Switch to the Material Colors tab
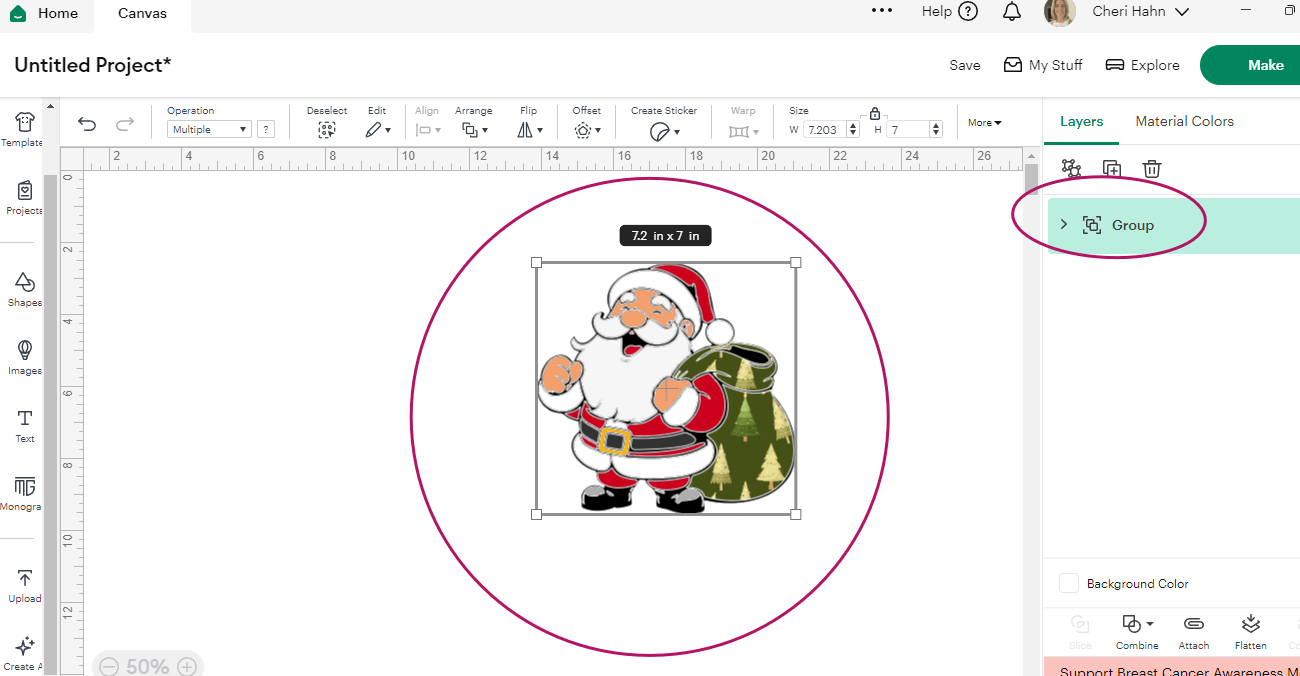The height and width of the screenshot is (676, 1300). 1184,121
